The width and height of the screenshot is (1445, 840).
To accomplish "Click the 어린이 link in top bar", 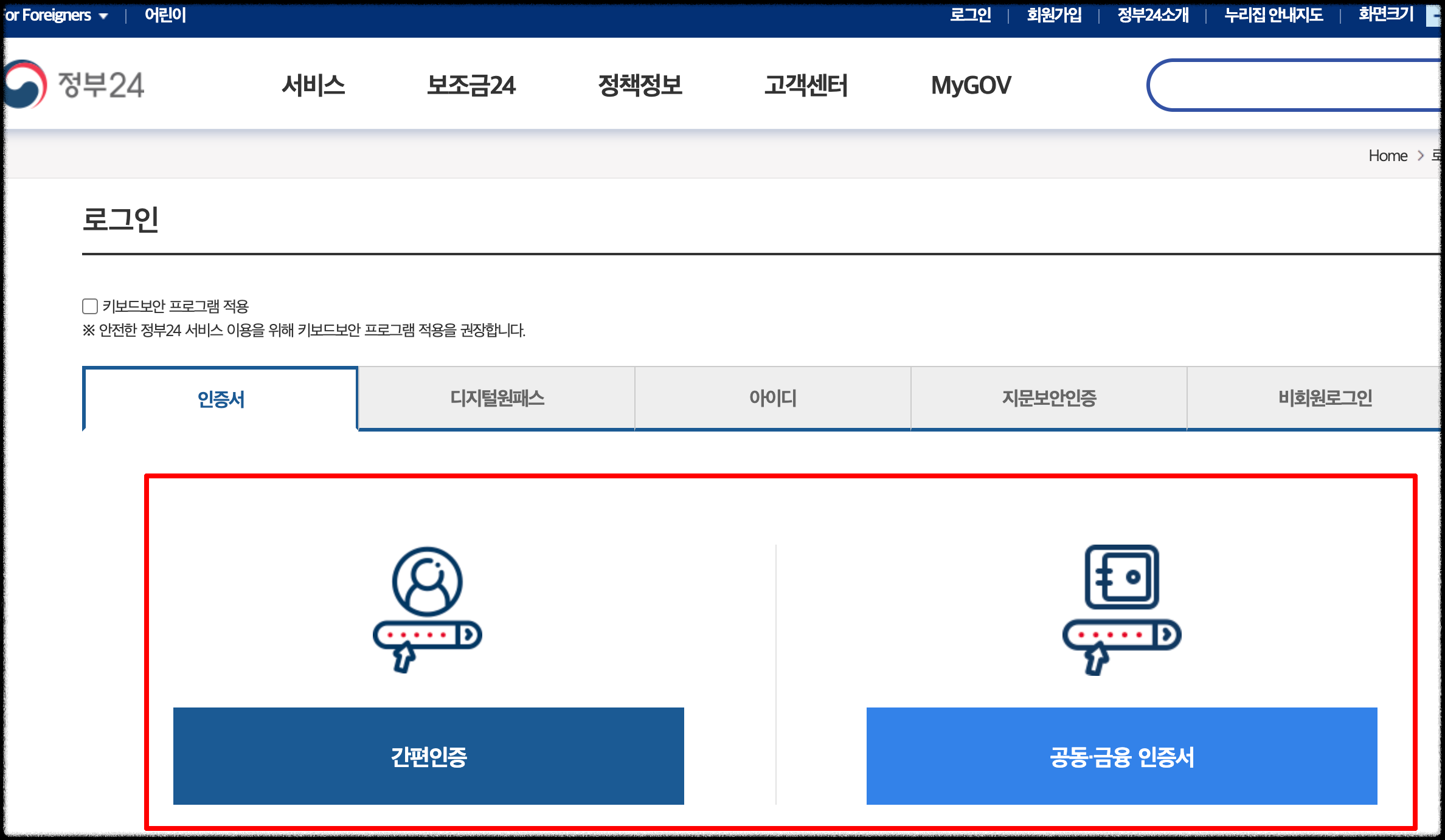I will [165, 15].
